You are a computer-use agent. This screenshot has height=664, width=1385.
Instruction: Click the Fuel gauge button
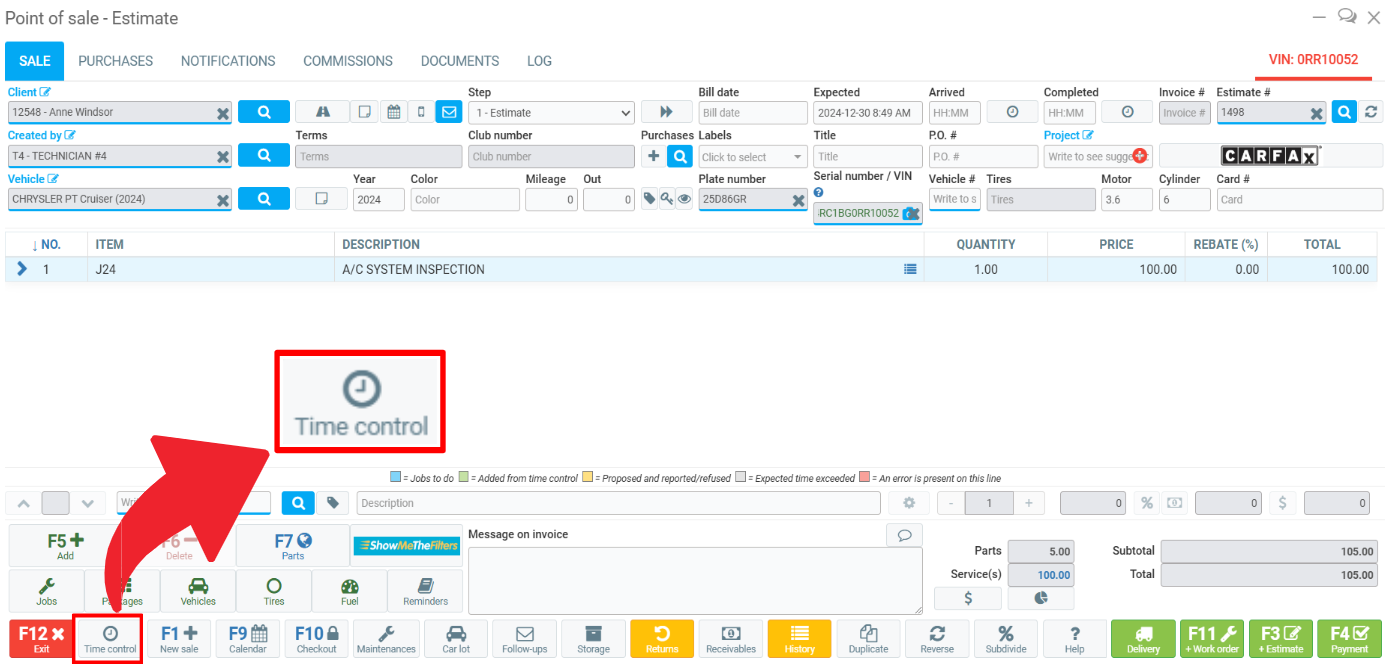(x=349, y=591)
